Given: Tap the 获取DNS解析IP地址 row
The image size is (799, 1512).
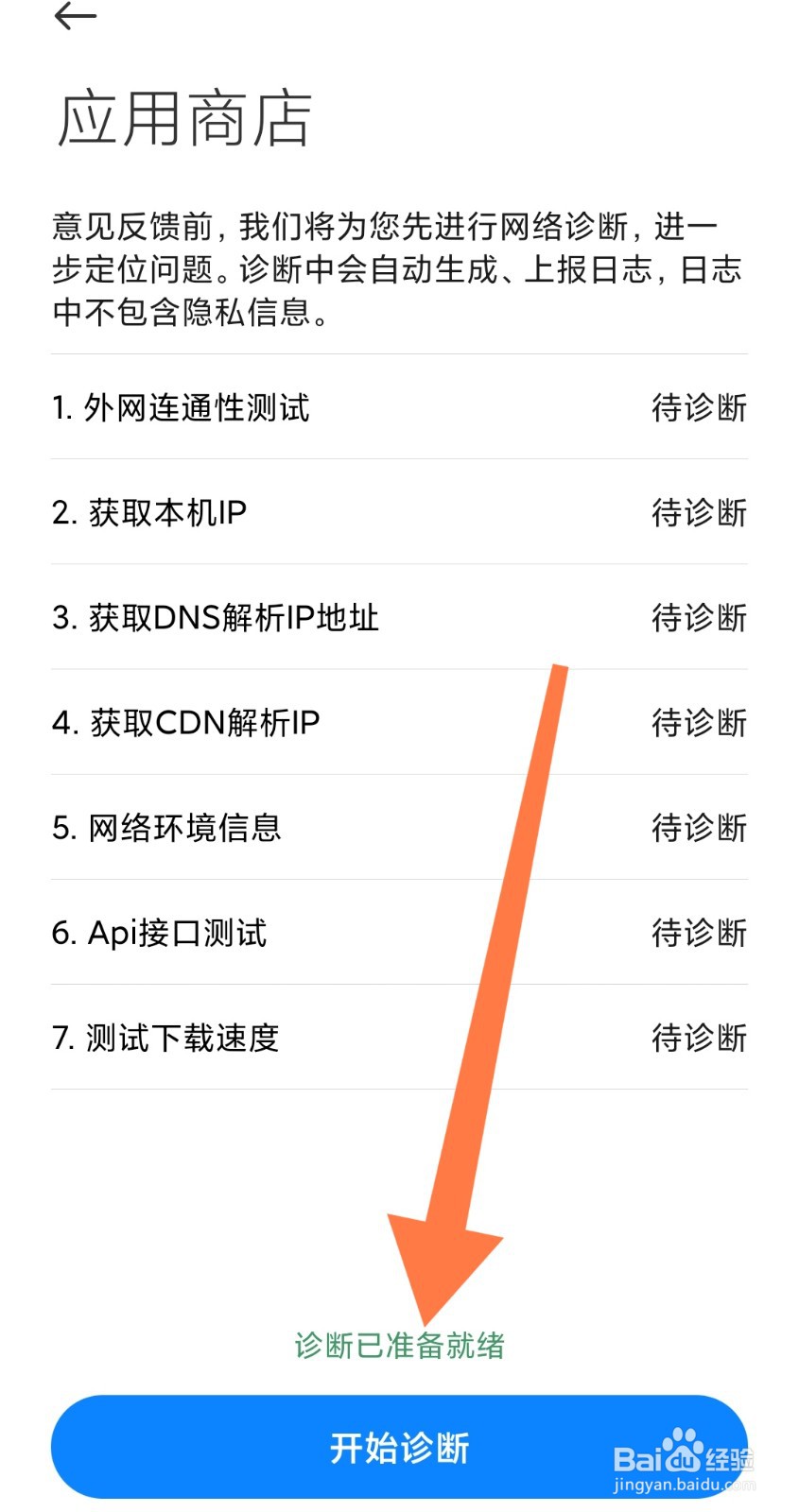Looking at the screenshot, I should click(399, 617).
